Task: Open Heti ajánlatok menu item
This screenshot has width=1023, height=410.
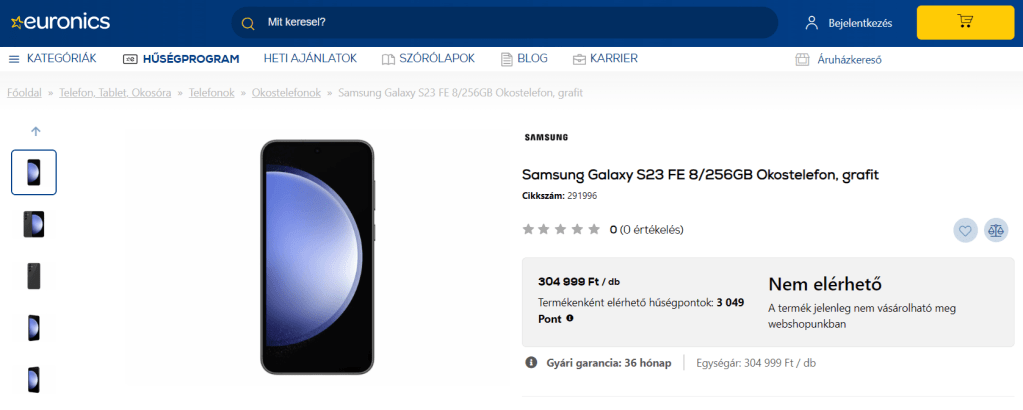Action: click(311, 58)
